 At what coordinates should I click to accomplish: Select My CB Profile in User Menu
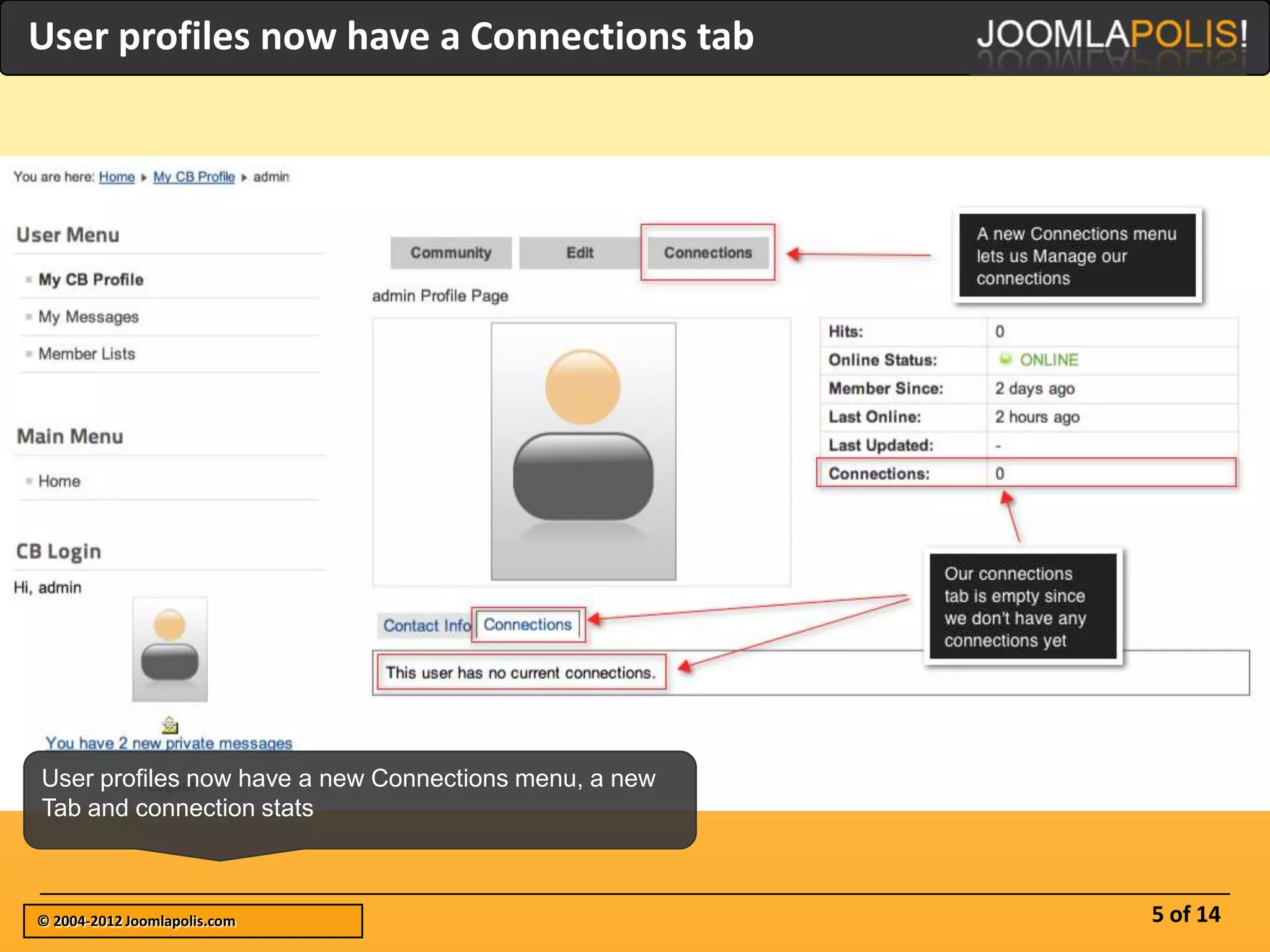pos(91,280)
